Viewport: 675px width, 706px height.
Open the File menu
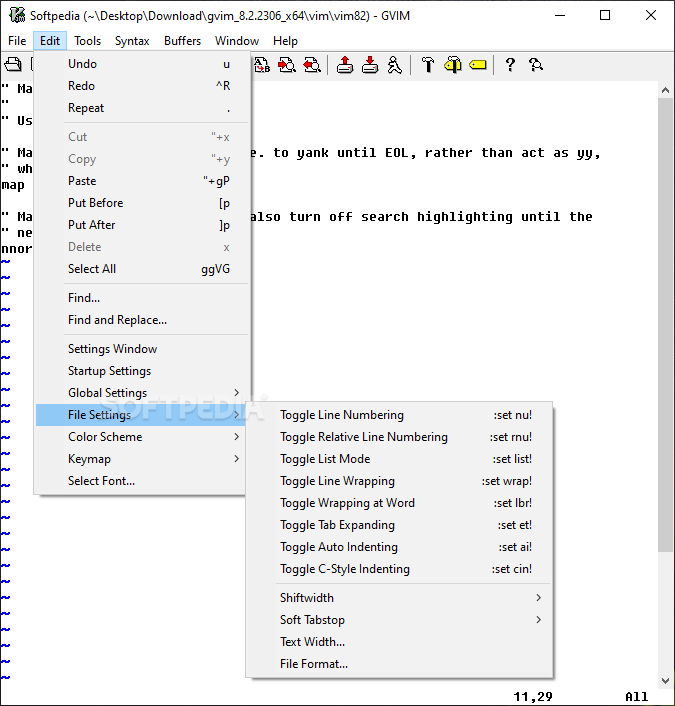coord(17,41)
